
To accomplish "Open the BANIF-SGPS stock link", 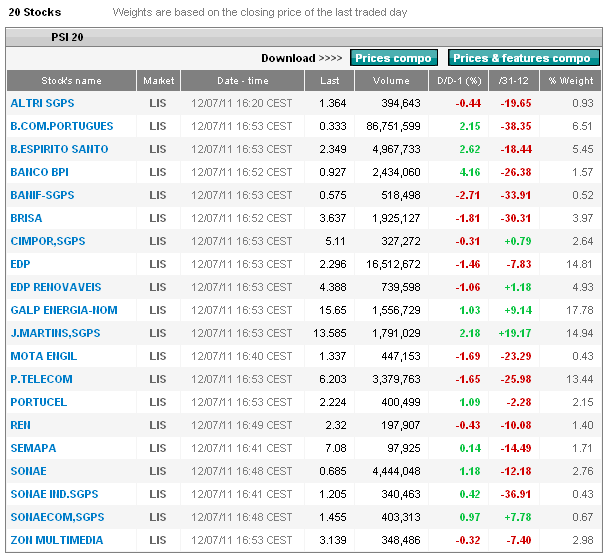I will pyautogui.click(x=42, y=195).
